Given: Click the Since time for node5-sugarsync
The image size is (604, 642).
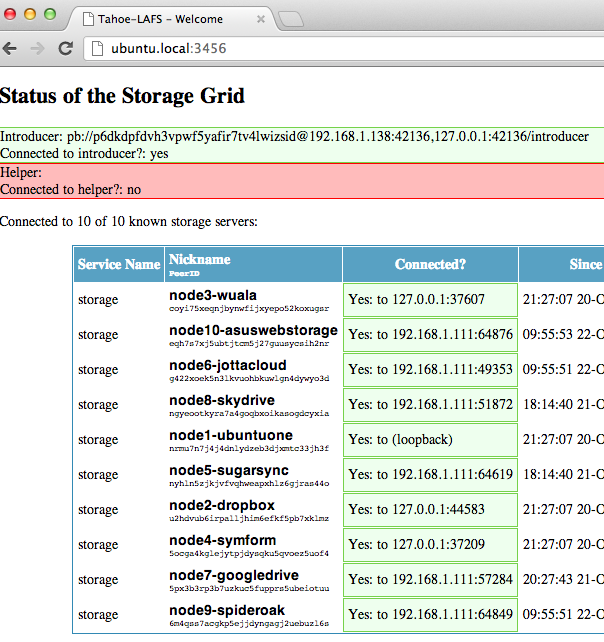Looking at the screenshot, I should 563,475.
